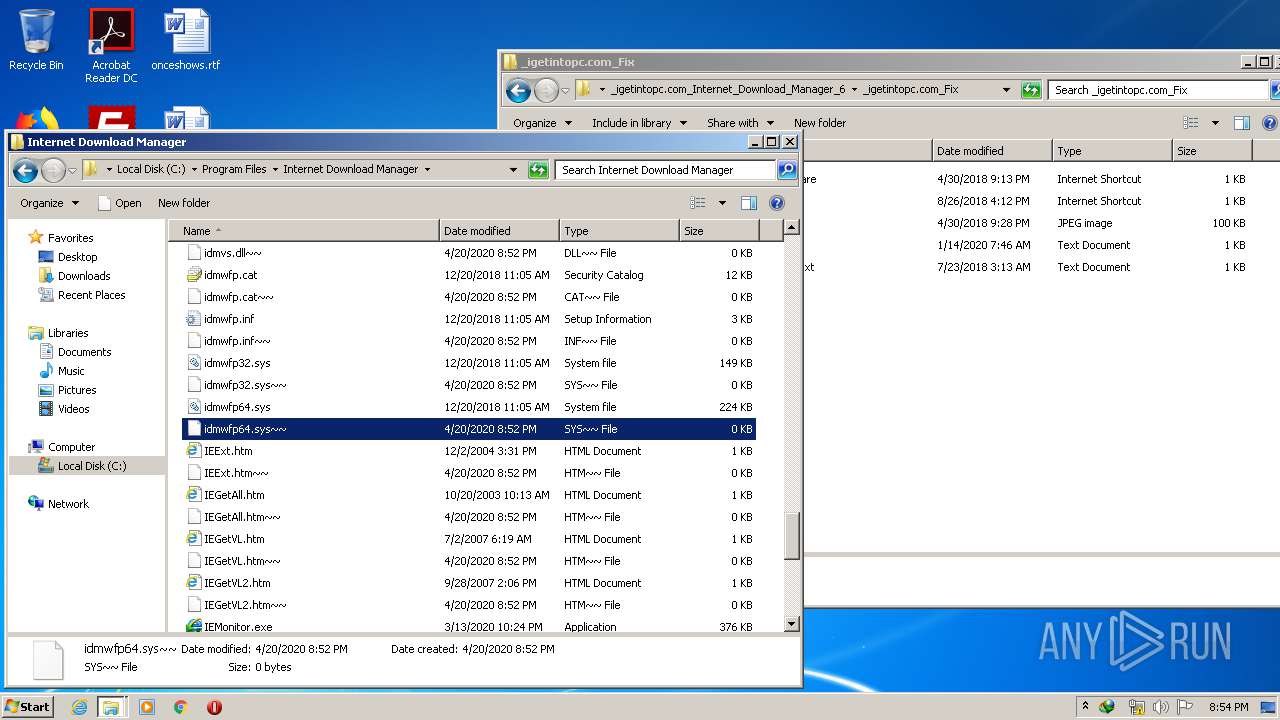Screen dimensions: 1280x720
Task: Select JPEG image row in _igetintopc.com_Fix window
Action: pyautogui.click(x=1028, y=223)
